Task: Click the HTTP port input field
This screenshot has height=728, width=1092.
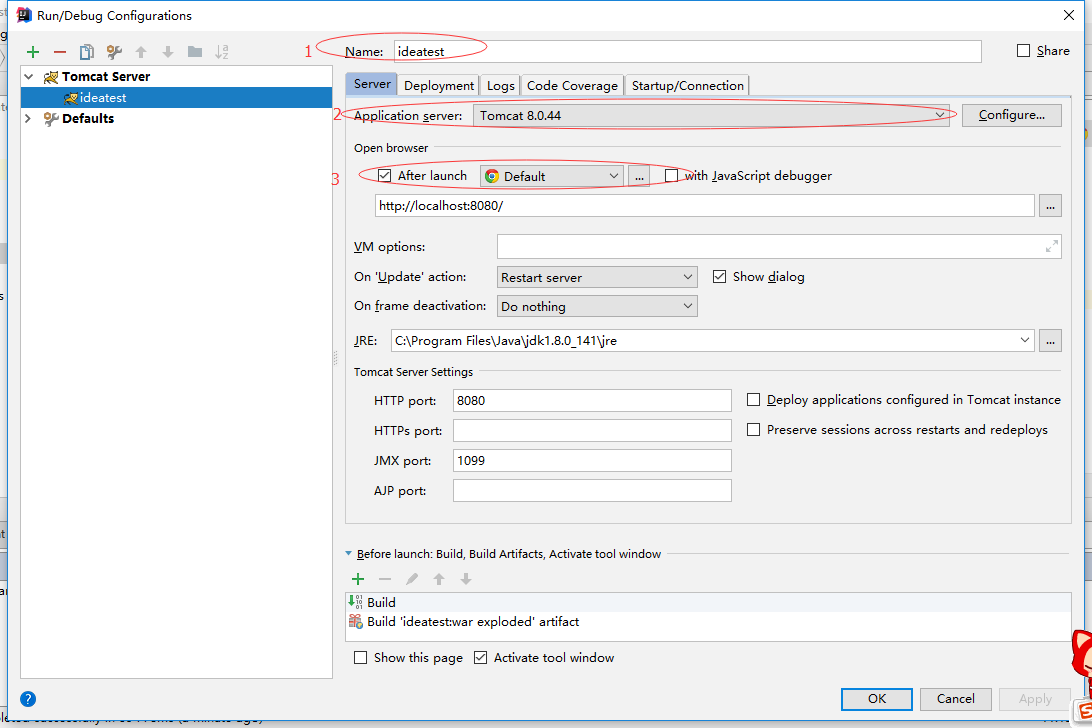Action: [x=592, y=400]
